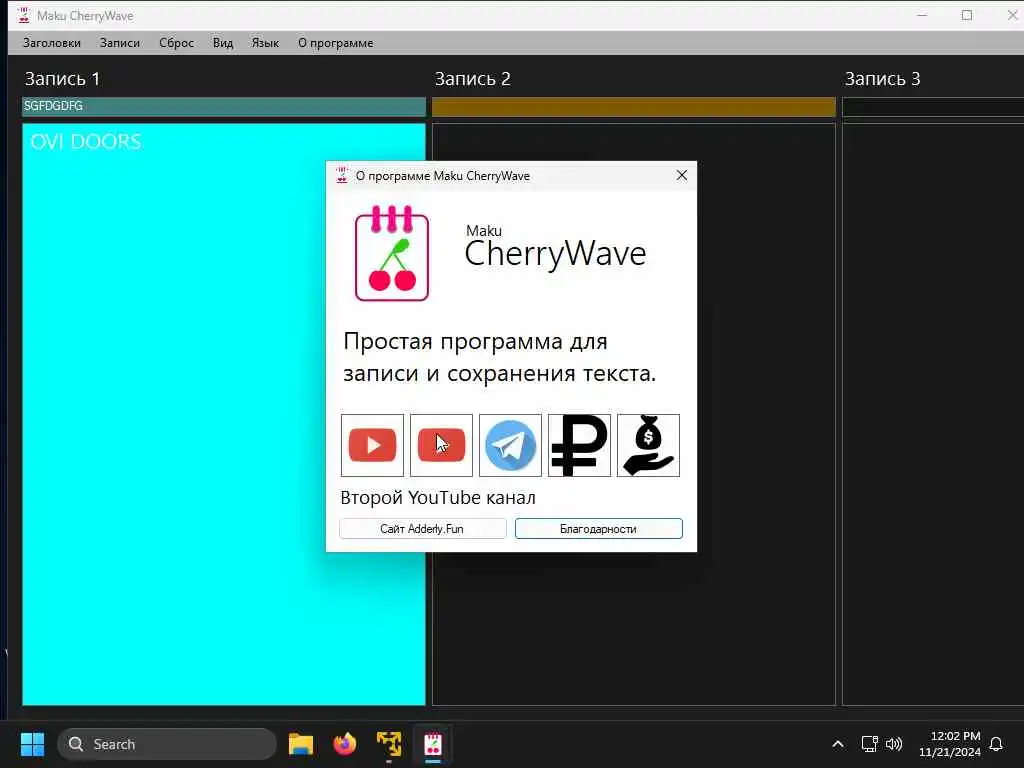Image resolution: width=1024 pixels, height=768 pixels.
Task: Maximize the Maku CherryWave main window
Action: click(x=967, y=15)
